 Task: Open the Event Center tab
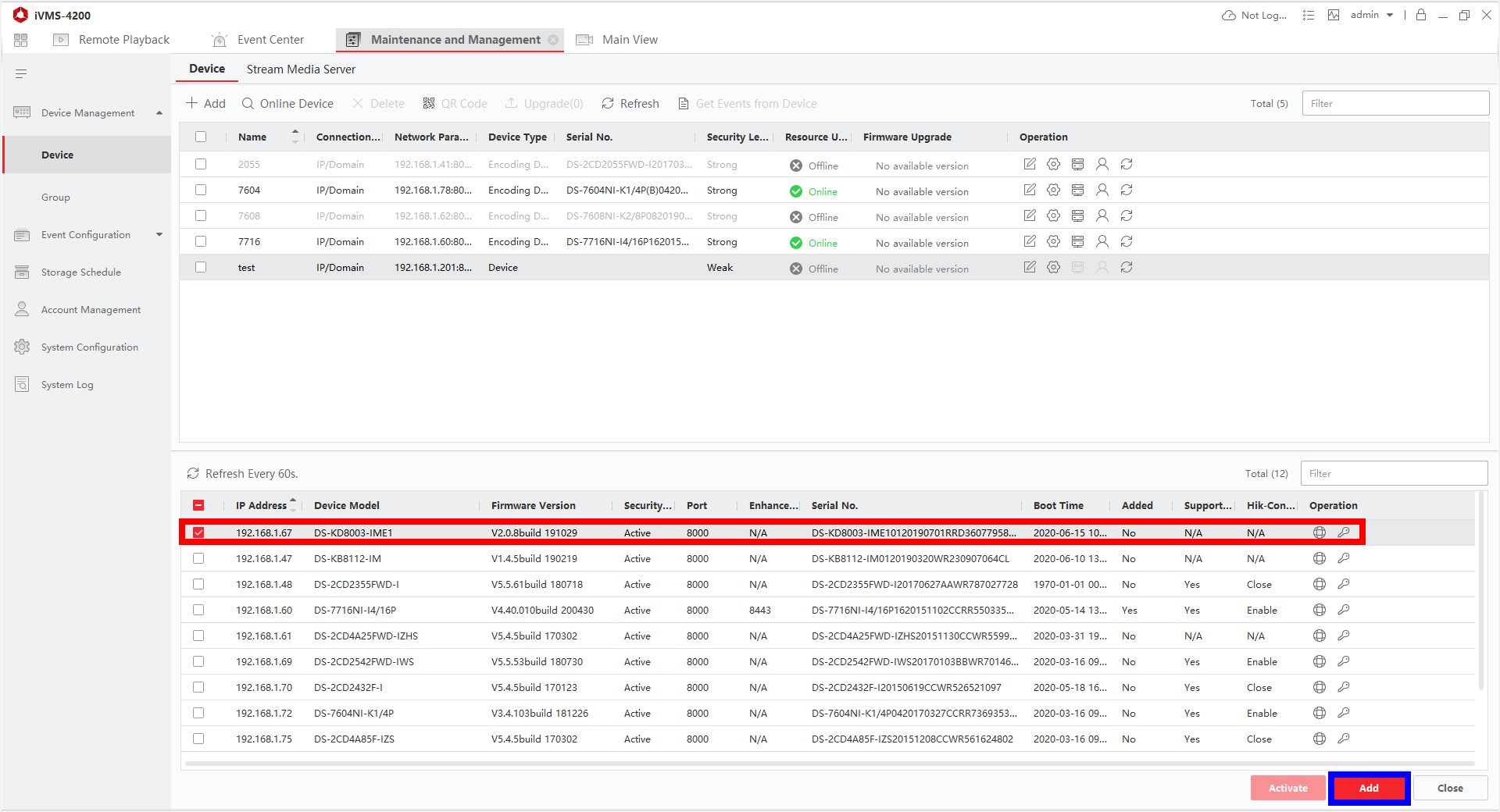coord(270,40)
